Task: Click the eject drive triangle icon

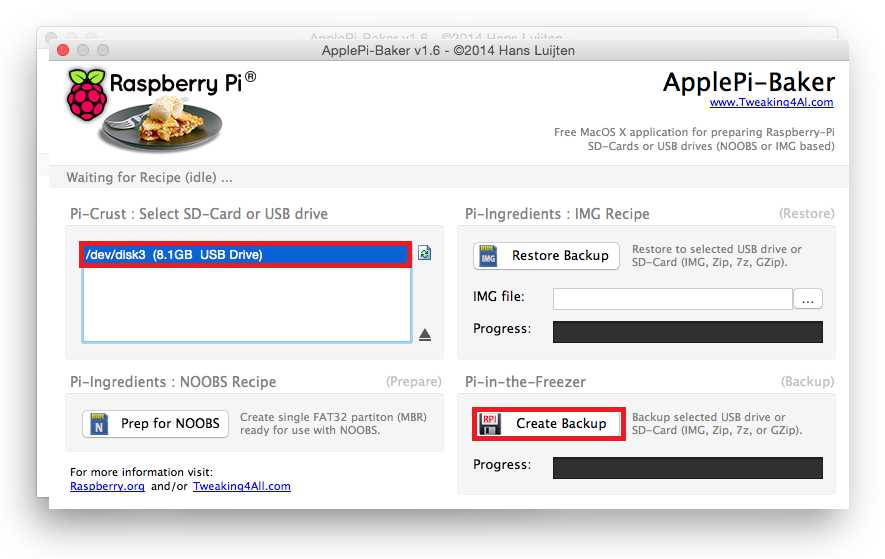Action: point(425,335)
